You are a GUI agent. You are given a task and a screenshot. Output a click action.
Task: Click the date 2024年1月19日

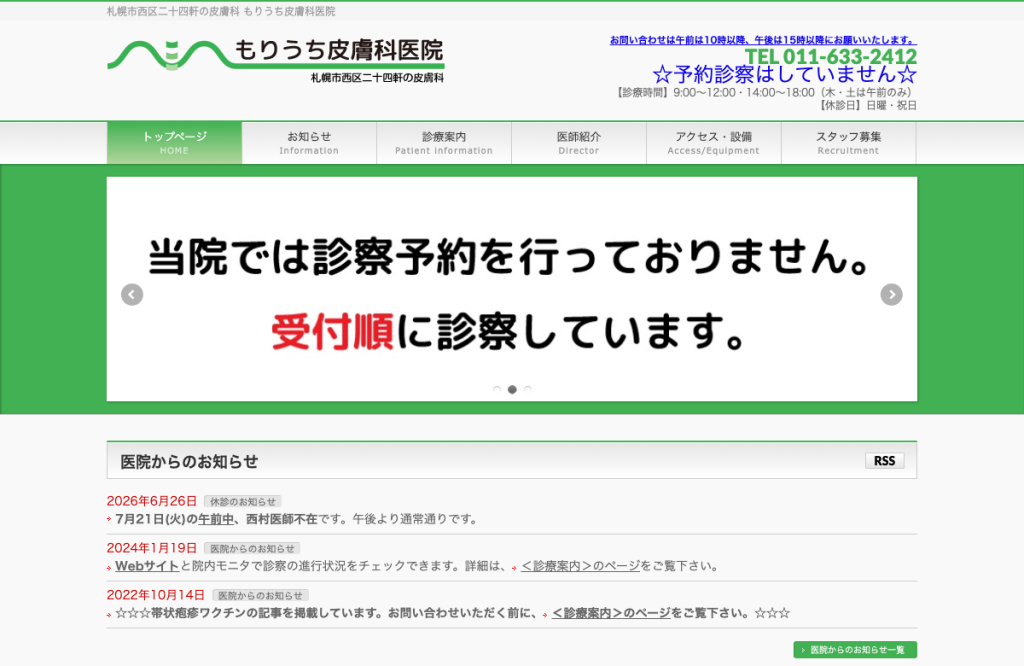point(152,548)
